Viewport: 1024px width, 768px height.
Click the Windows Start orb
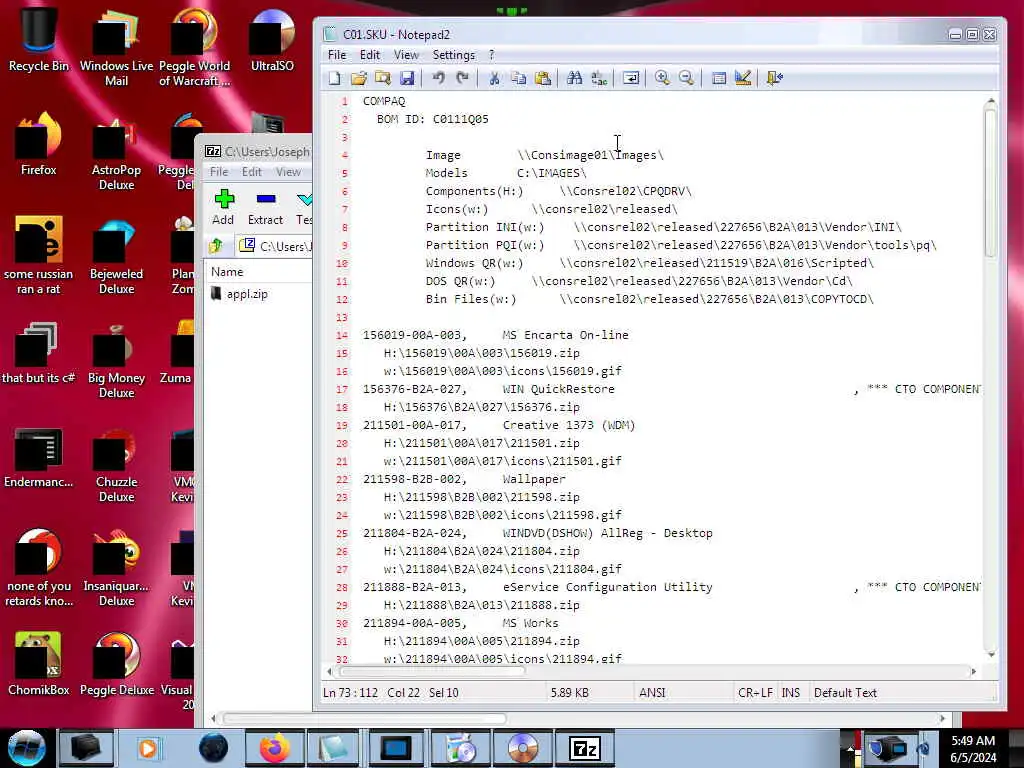tap(26, 748)
